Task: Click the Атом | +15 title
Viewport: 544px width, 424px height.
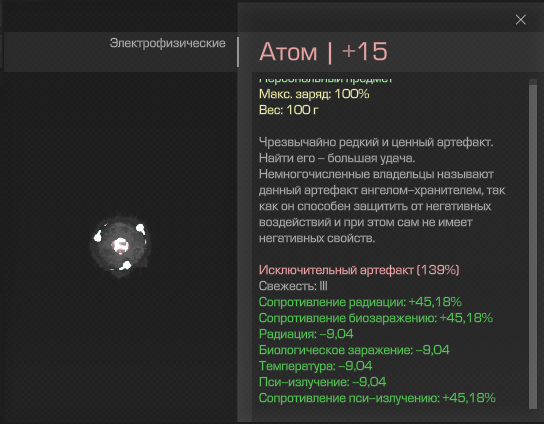Action: pyautogui.click(x=323, y=52)
